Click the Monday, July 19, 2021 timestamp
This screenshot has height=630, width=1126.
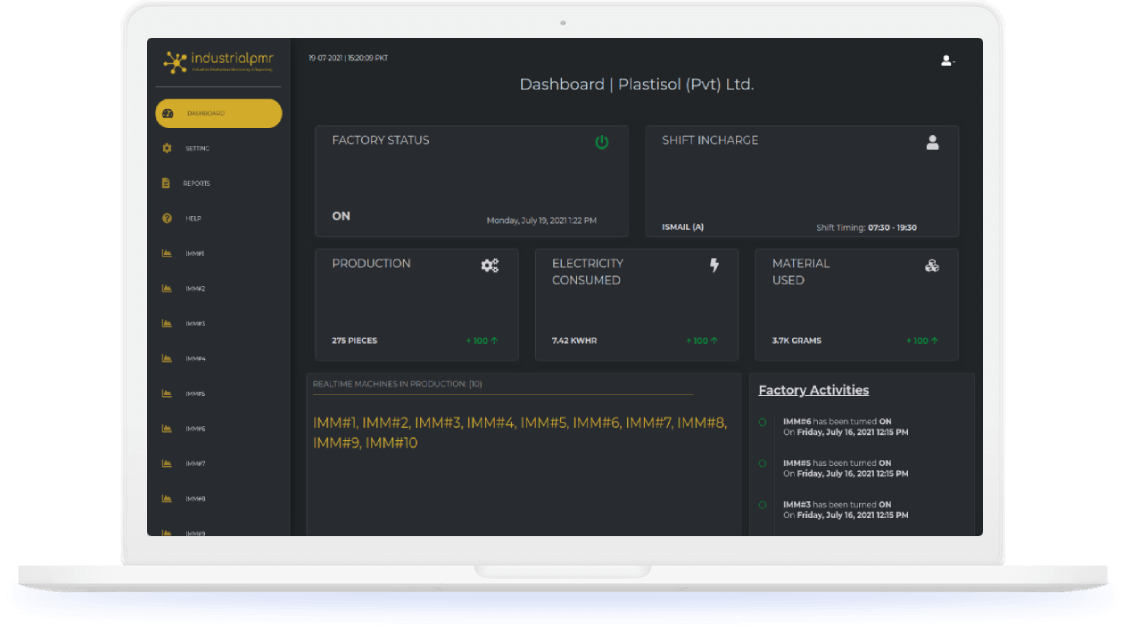tap(541, 221)
